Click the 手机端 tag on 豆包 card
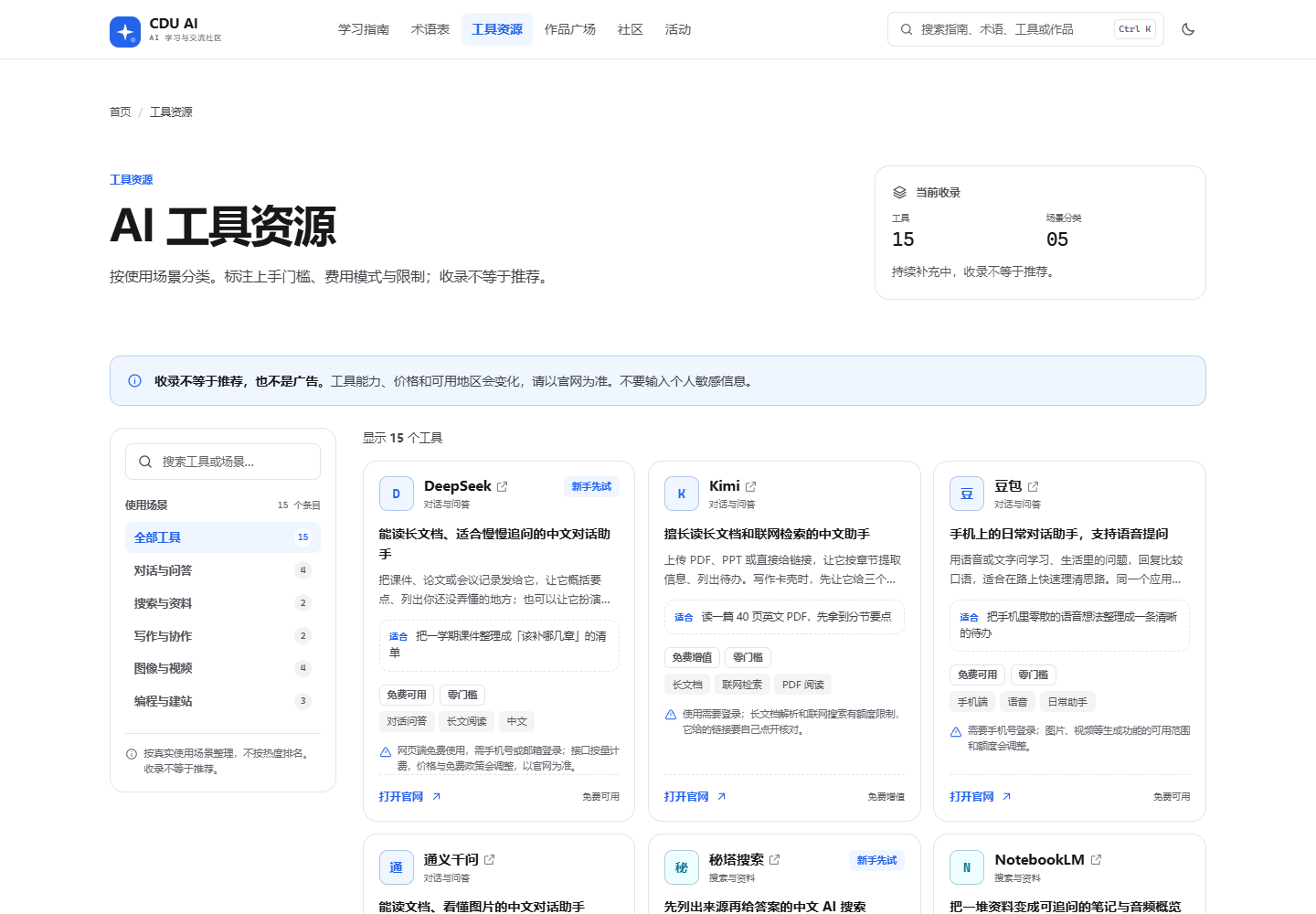The width and height of the screenshot is (1316, 914). coord(972,702)
